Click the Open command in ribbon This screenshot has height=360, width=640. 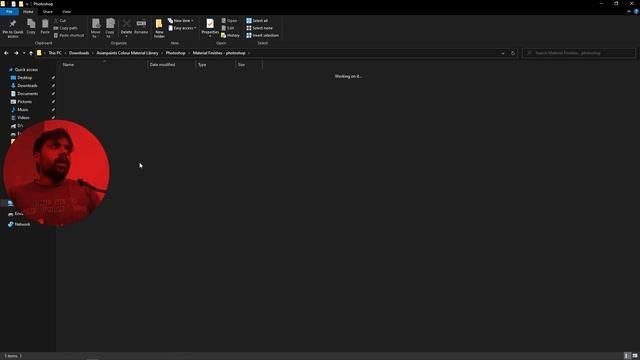(229, 20)
